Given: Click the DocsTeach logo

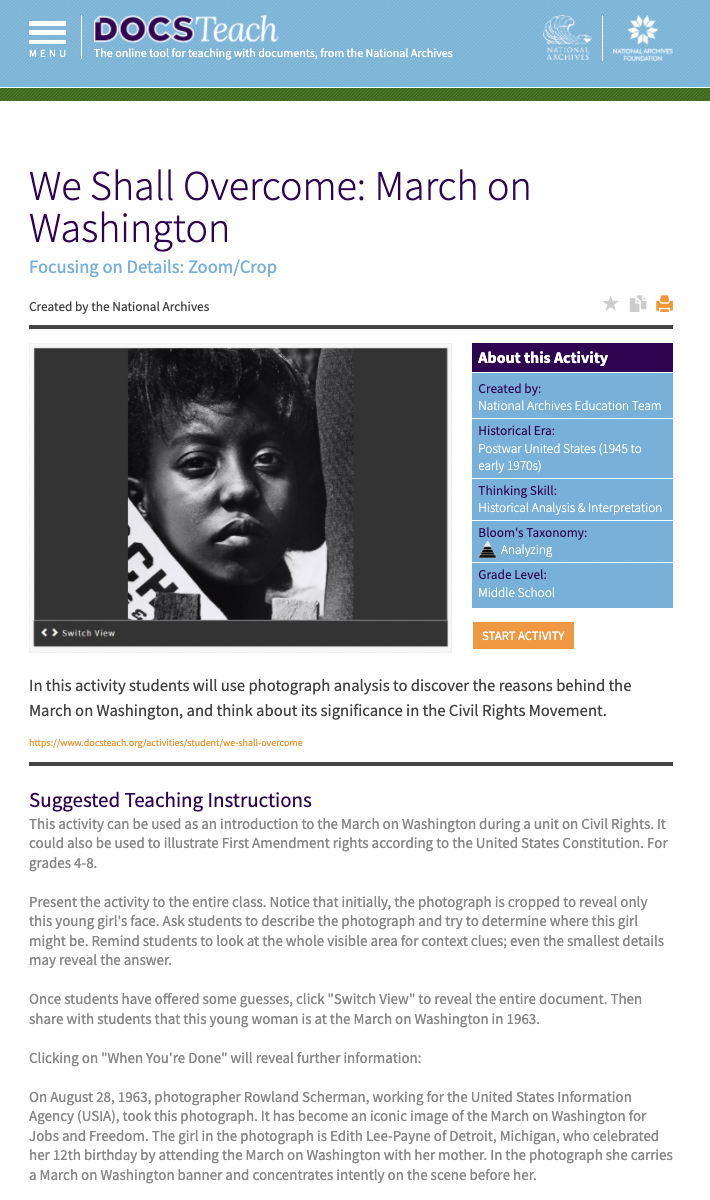Looking at the screenshot, I should [186, 29].
